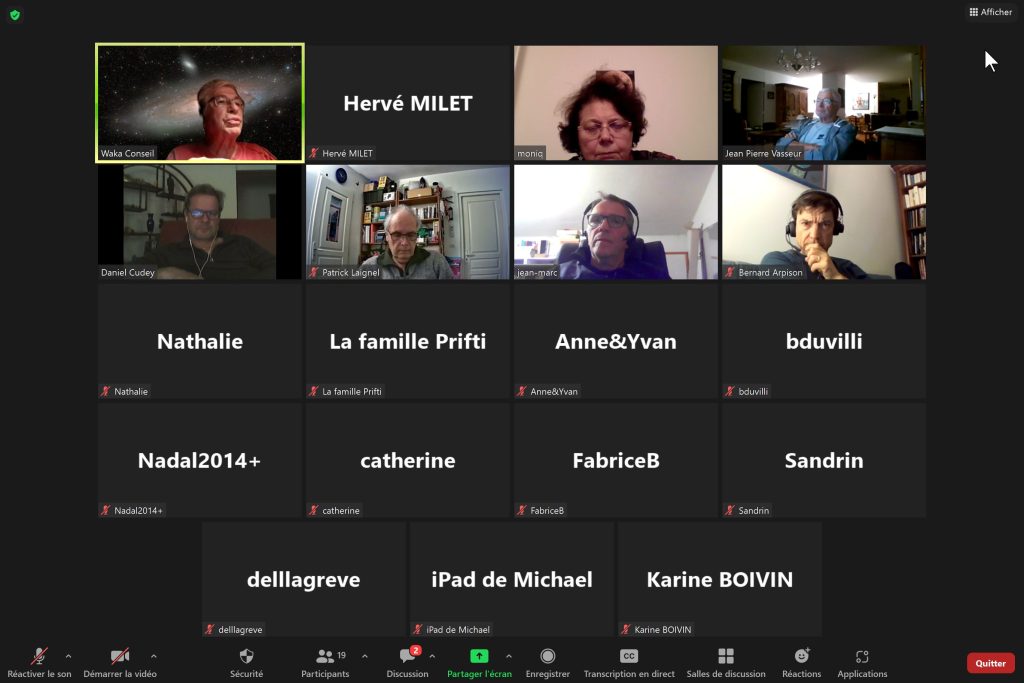Open the Participants panel icon

click(x=325, y=656)
